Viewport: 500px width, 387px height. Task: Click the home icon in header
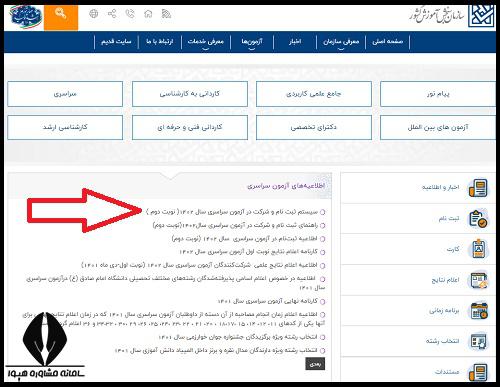coord(148,14)
